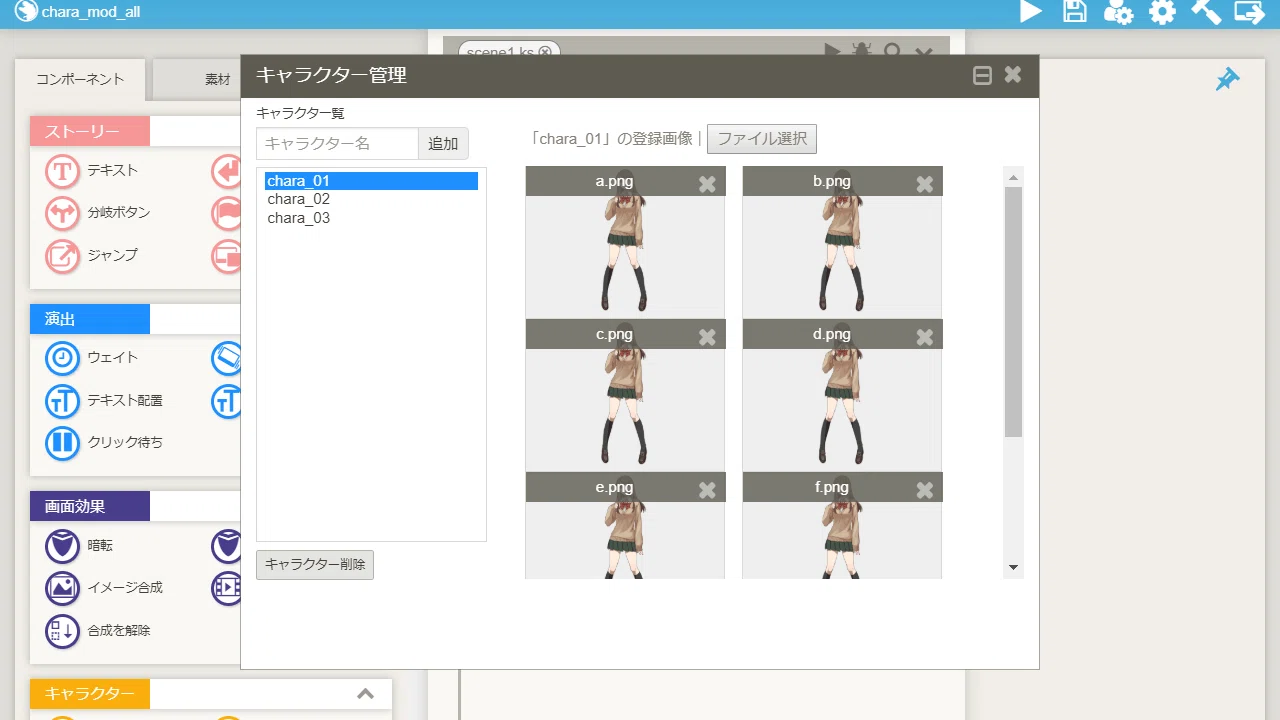Image resolution: width=1280 pixels, height=720 pixels.
Task: Minimize the キャラクター管理 dialog
Action: [982, 75]
